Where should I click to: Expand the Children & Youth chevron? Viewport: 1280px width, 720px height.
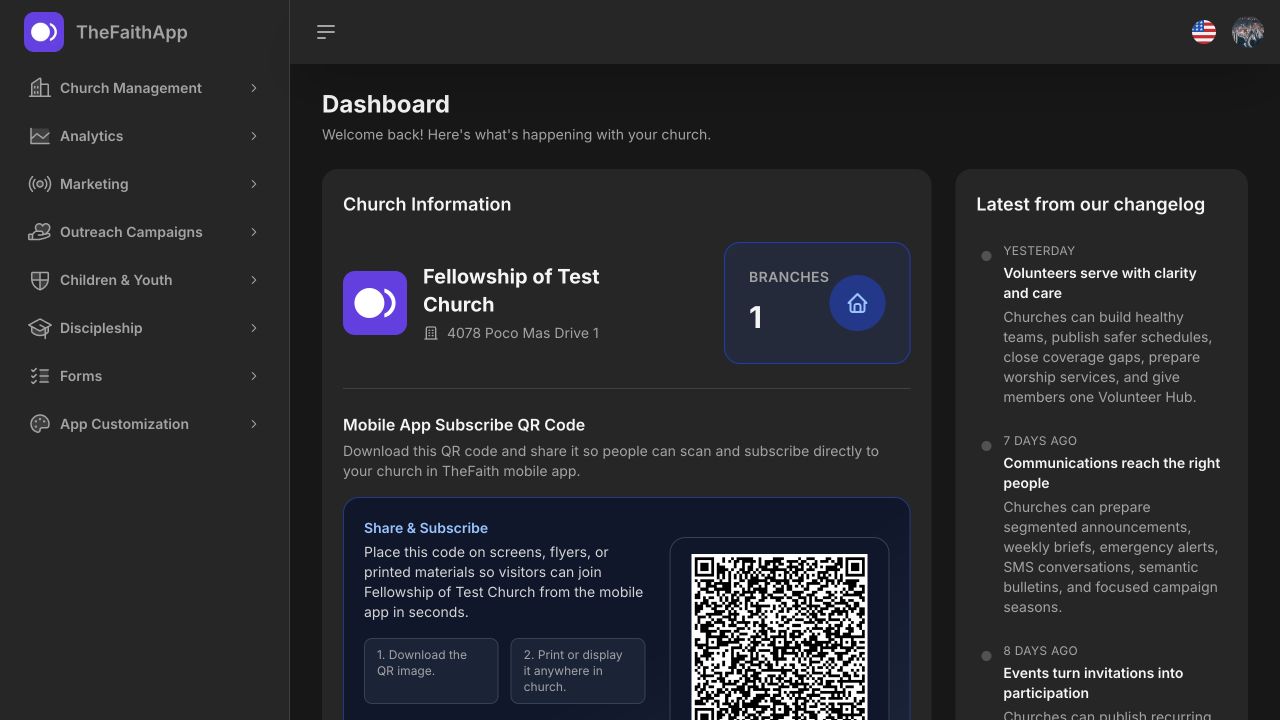click(254, 280)
